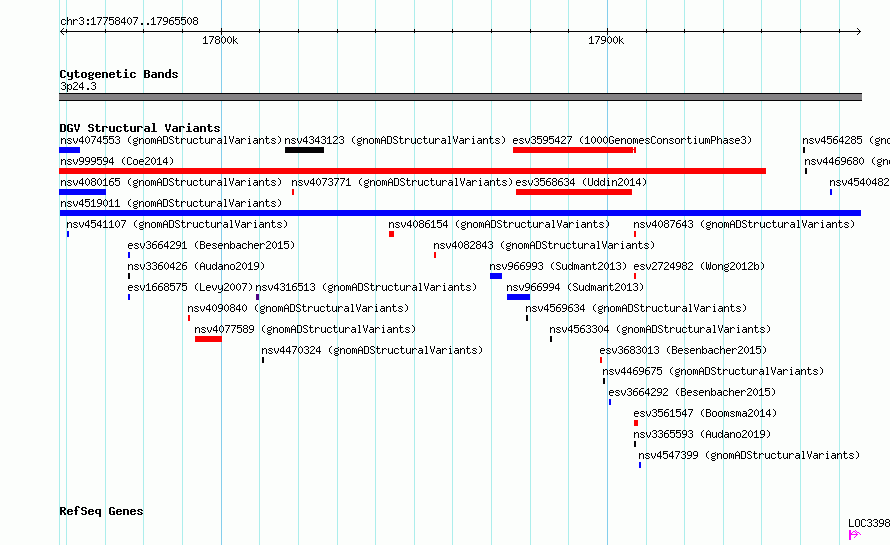Screen dimensions: 890x545
Task: Open the nsv4469675 variant label
Action: 713,371
